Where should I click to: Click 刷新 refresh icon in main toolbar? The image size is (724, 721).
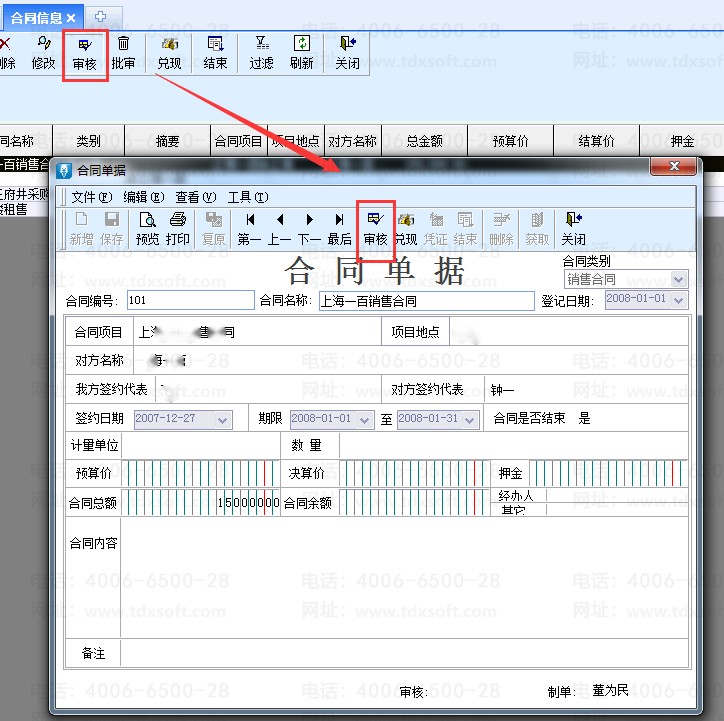(x=301, y=53)
